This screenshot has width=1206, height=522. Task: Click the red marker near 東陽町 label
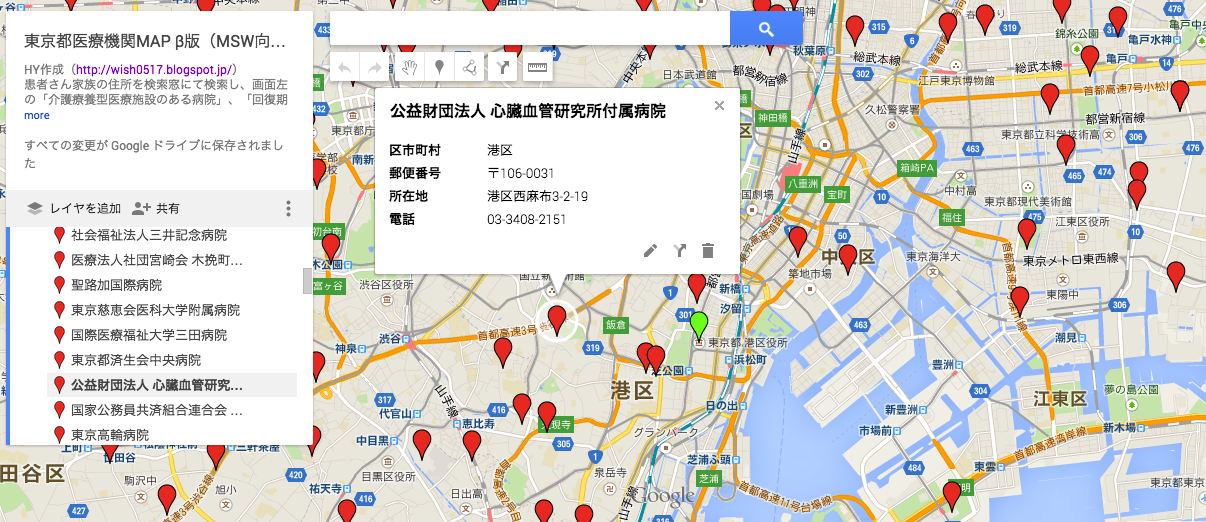pos(1019,300)
